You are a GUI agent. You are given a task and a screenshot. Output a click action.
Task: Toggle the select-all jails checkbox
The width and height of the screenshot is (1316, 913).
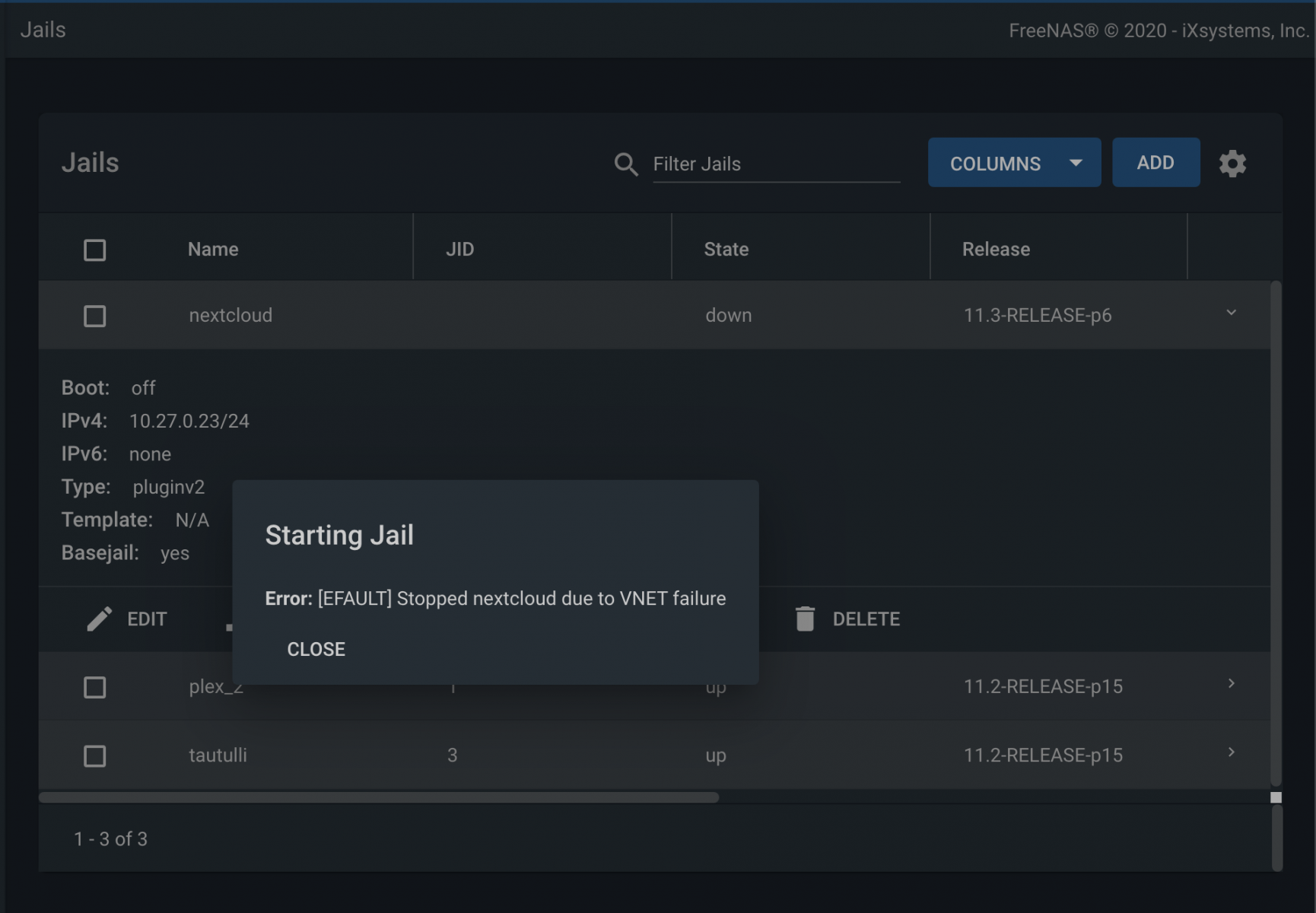point(94,250)
